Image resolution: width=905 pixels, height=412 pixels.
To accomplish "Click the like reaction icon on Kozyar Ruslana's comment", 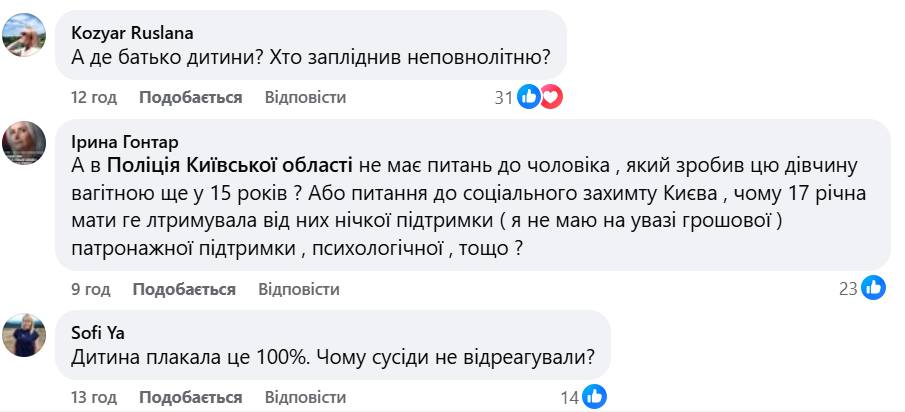I will pyautogui.click(x=529, y=97).
